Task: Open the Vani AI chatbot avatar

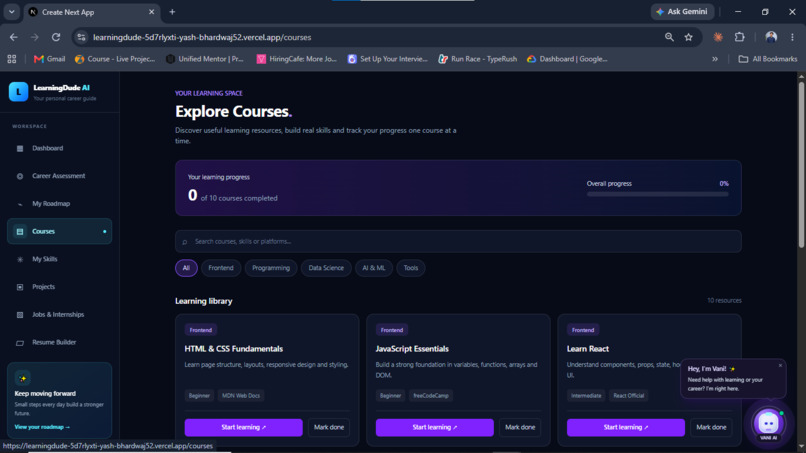Action: [768, 423]
